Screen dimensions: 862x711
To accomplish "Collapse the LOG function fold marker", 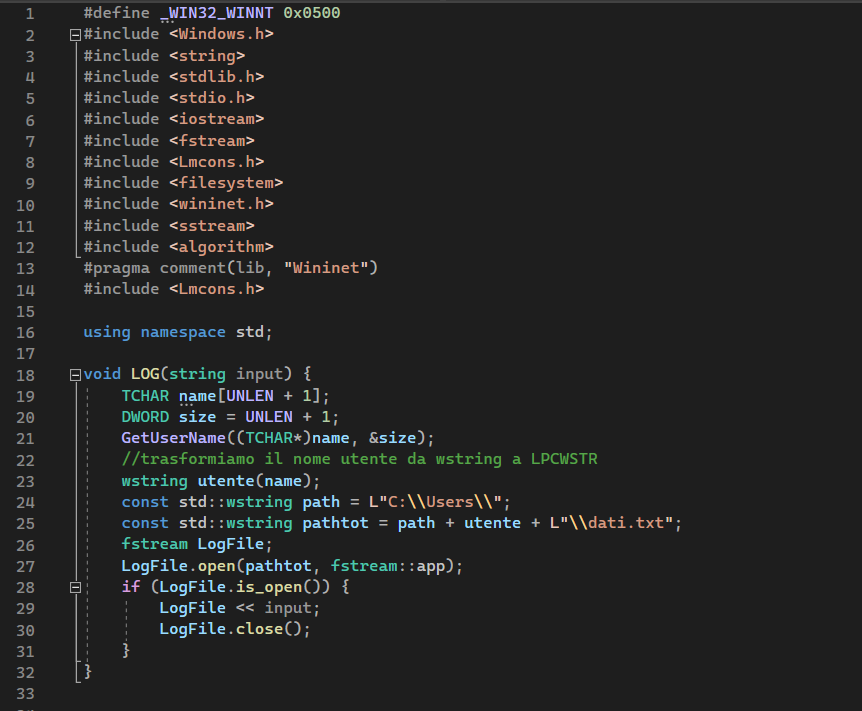I will [x=75, y=375].
